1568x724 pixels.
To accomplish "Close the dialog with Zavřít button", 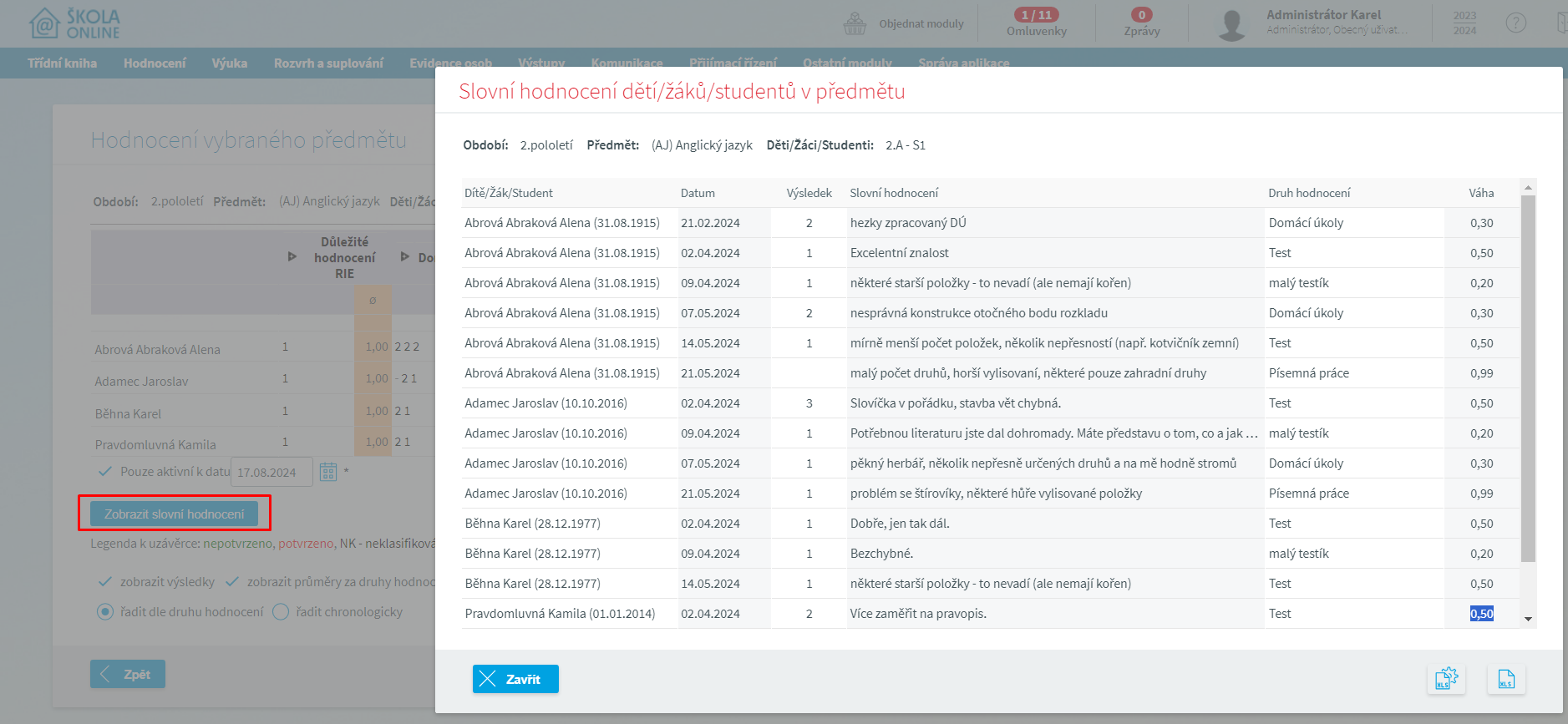I will (x=515, y=679).
